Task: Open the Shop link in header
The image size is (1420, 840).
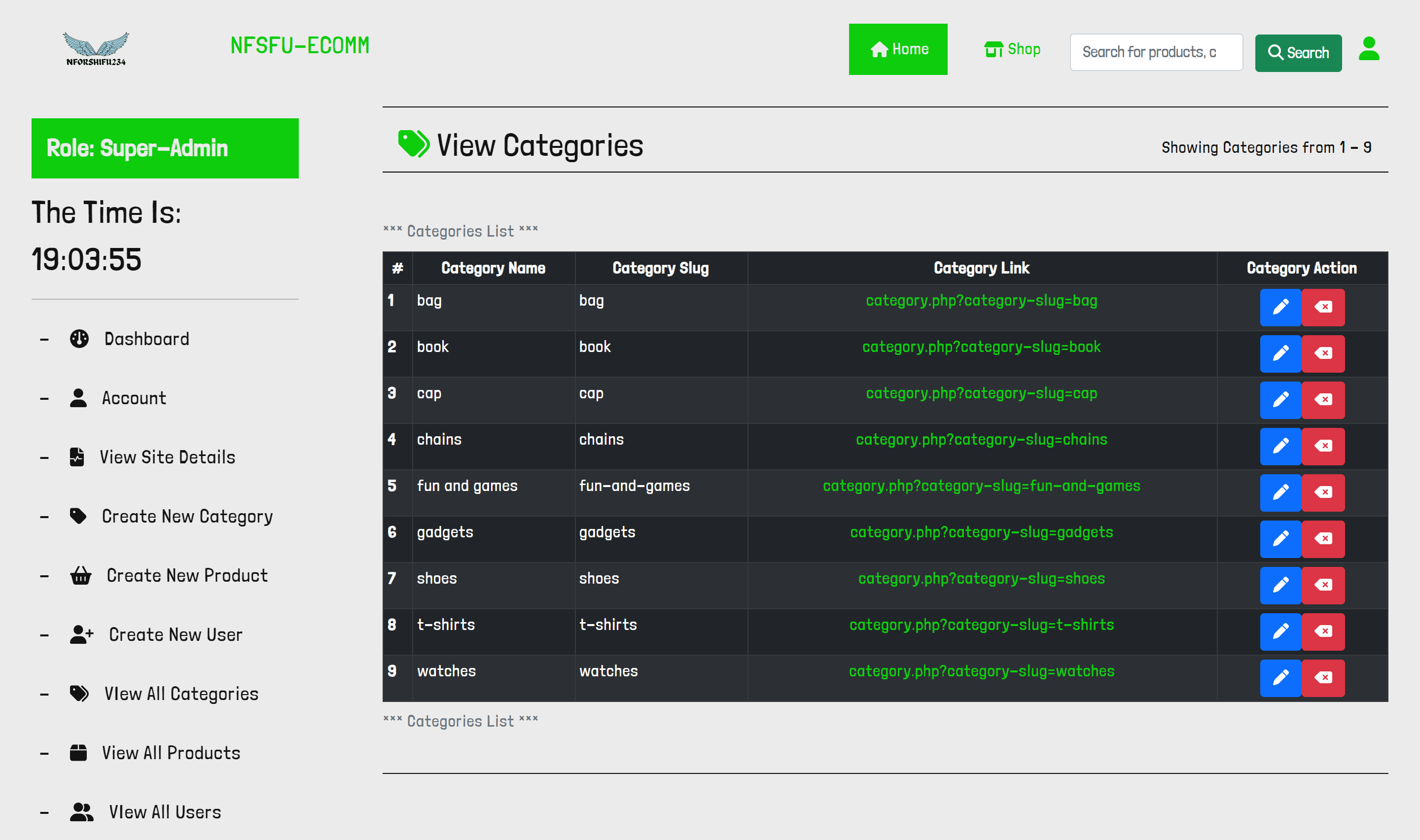Action: (x=1012, y=49)
